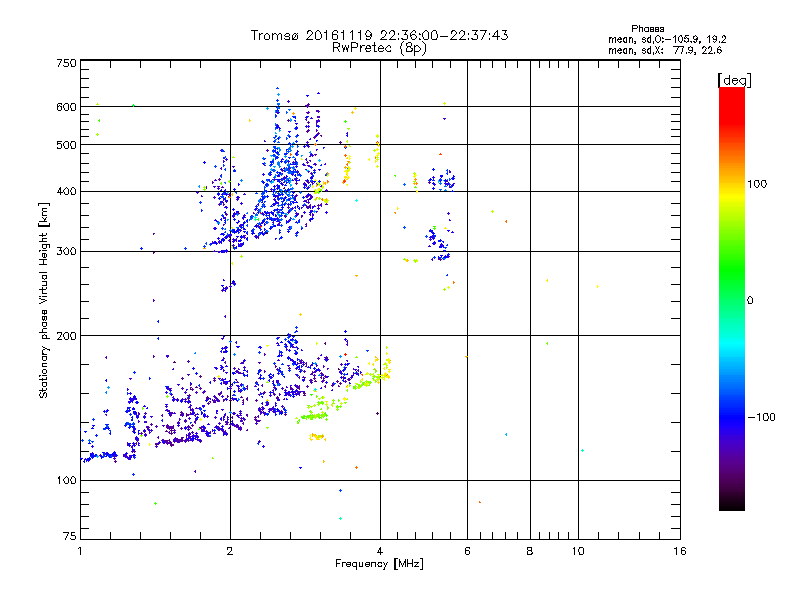This screenshot has height=600, width=800.
Task: Click the y-axis label '100'
Action: click(x=66, y=481)
